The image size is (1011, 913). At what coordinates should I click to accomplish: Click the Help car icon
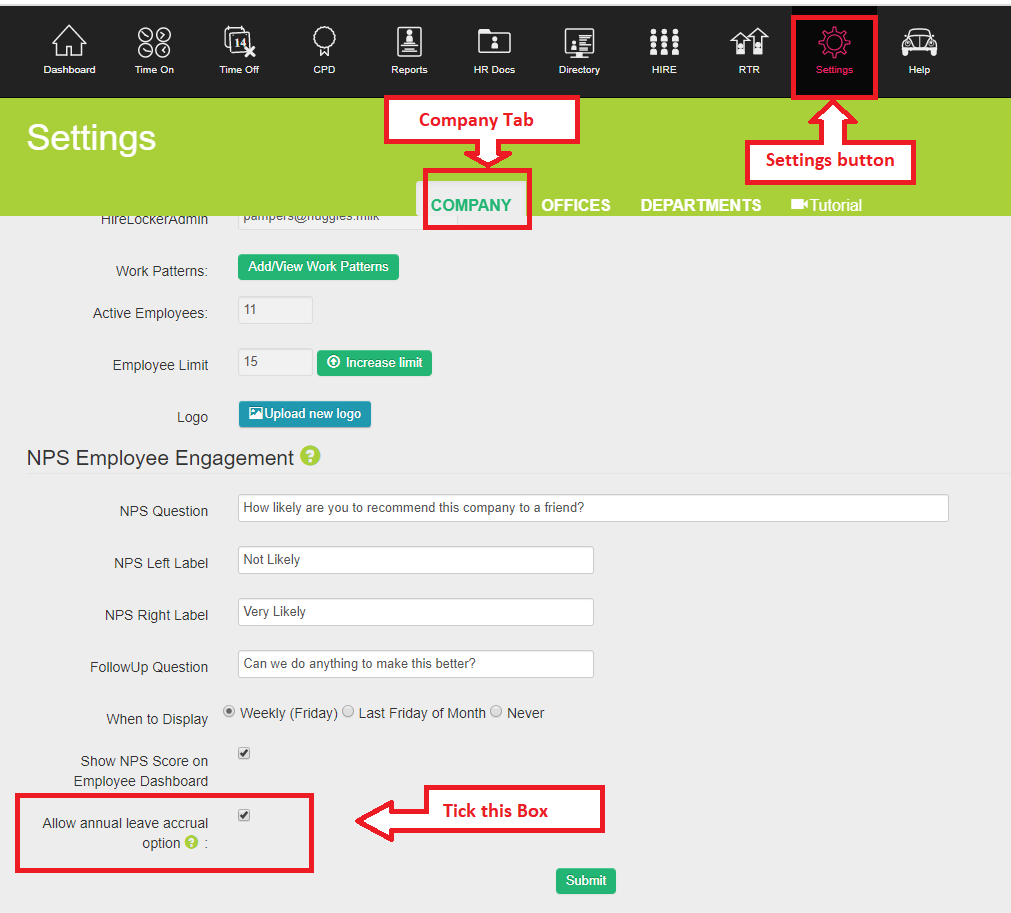coord(919,42)
